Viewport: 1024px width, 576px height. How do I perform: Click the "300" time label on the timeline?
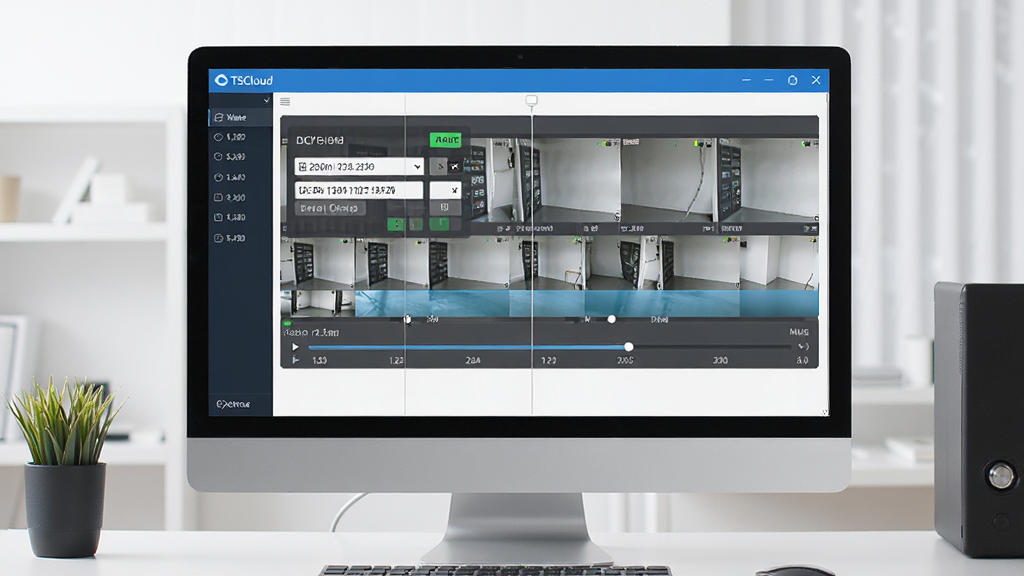pyautogui.click(x=720, y=360)
